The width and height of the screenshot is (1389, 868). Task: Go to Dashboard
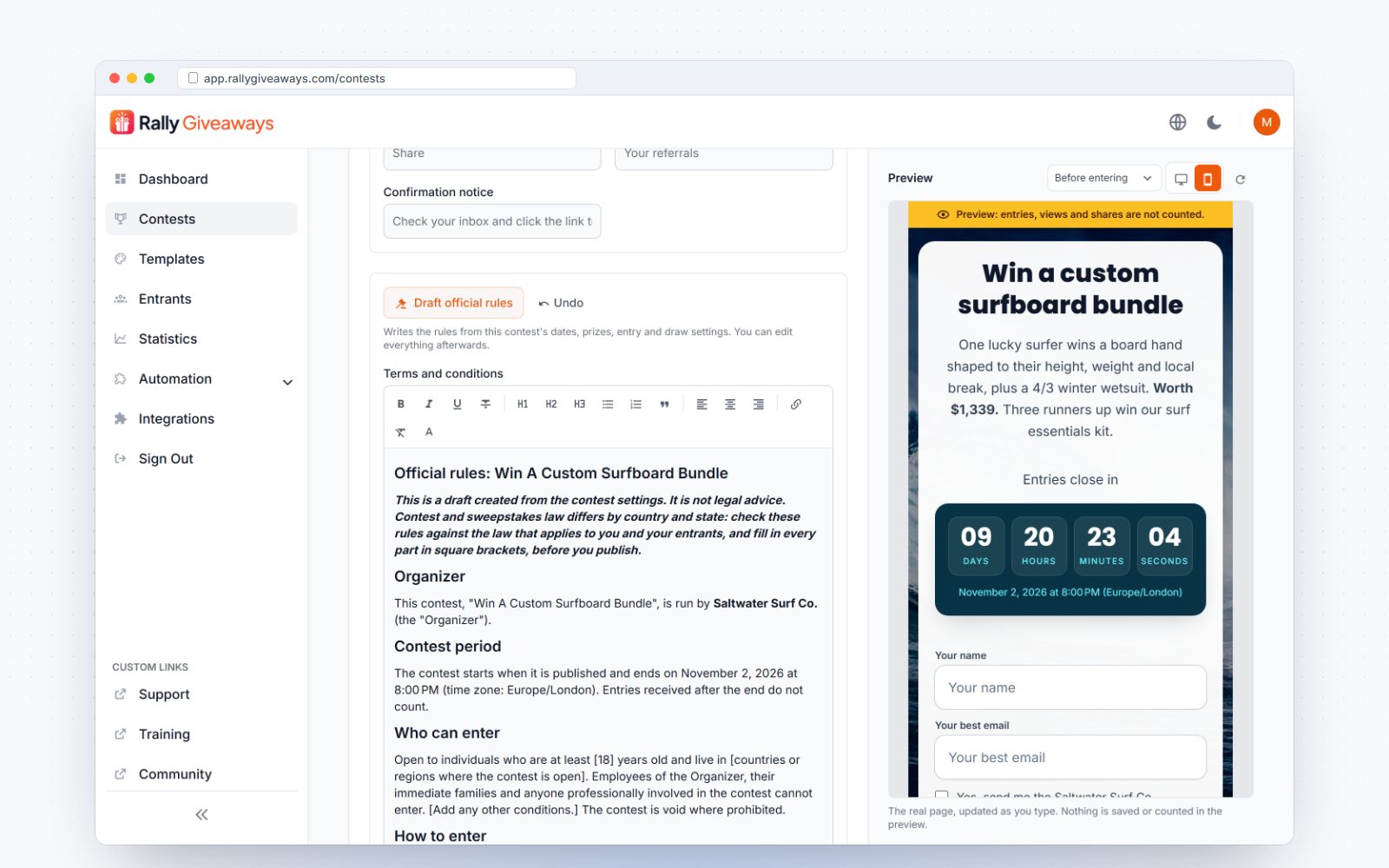pyautogui.click(x=201, y=179)
